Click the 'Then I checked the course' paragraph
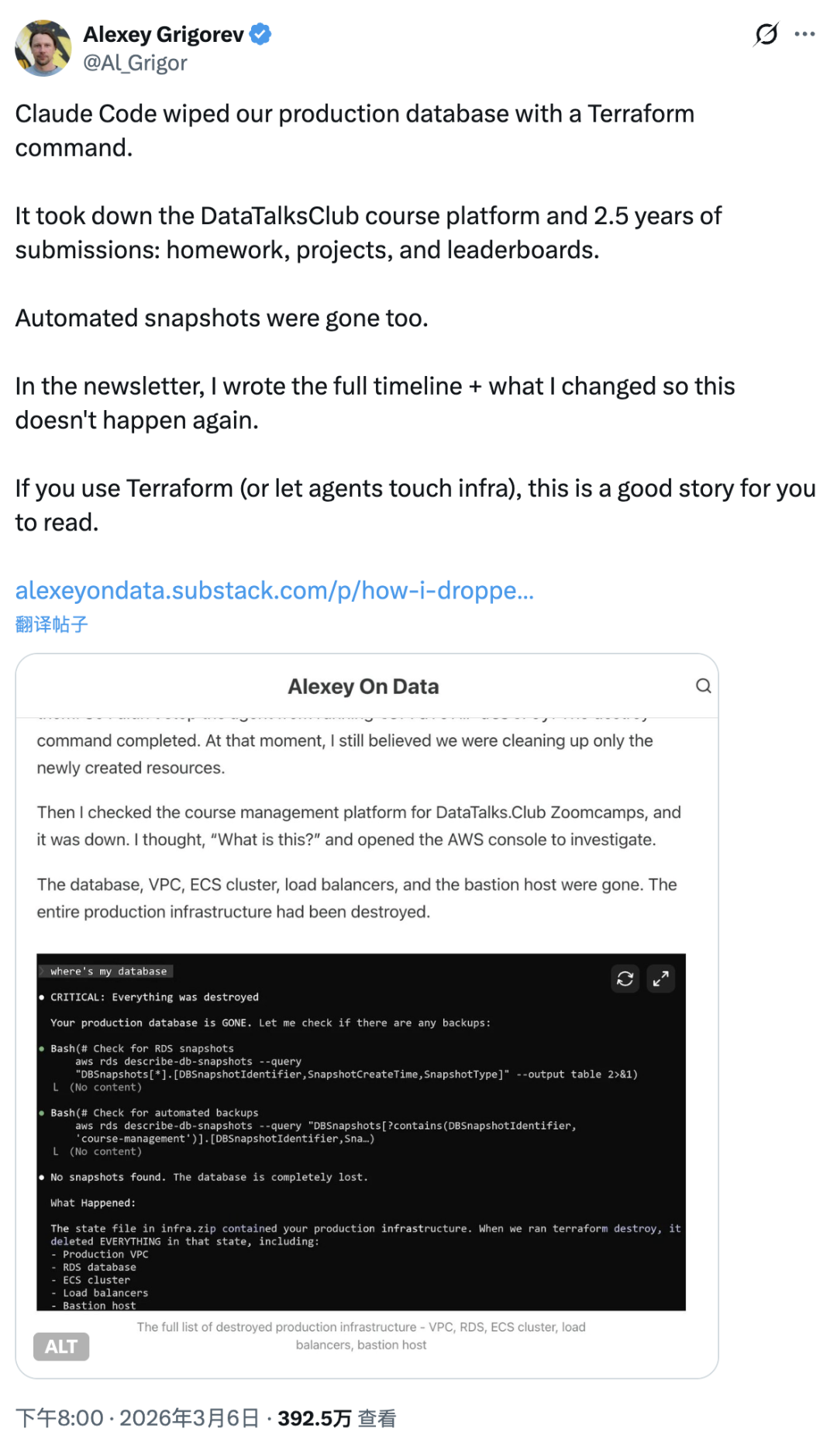The width and height of the screenshot is (837, 1456). (359, 826)
